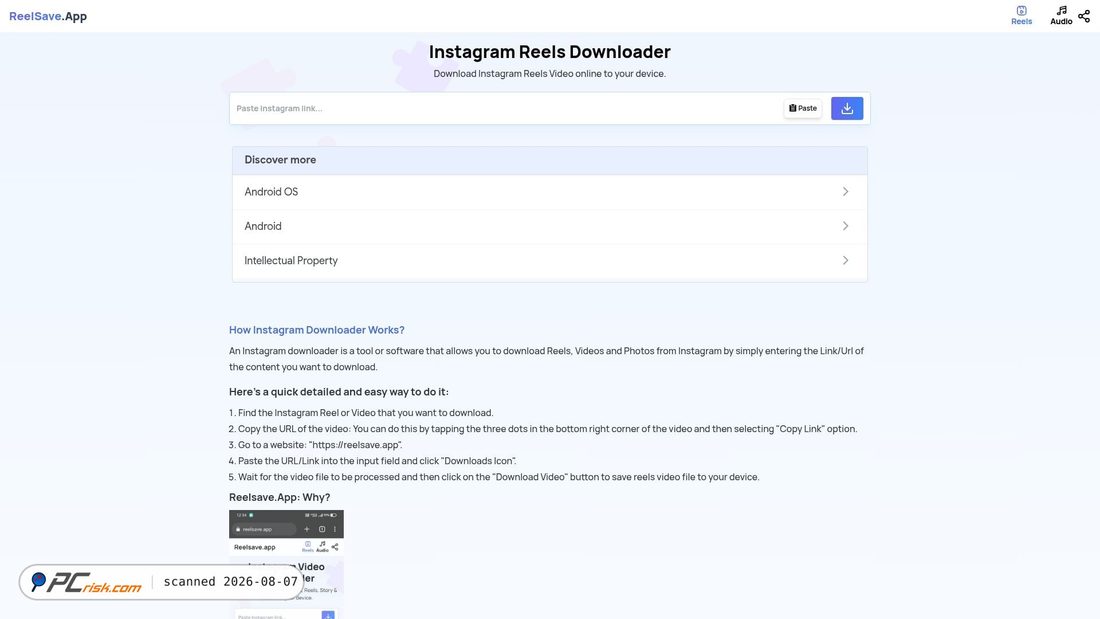Click step 4 Paste the URL/Link text
The height and width of the screenshot is (619, 1100).
click(x=373, y=461)
